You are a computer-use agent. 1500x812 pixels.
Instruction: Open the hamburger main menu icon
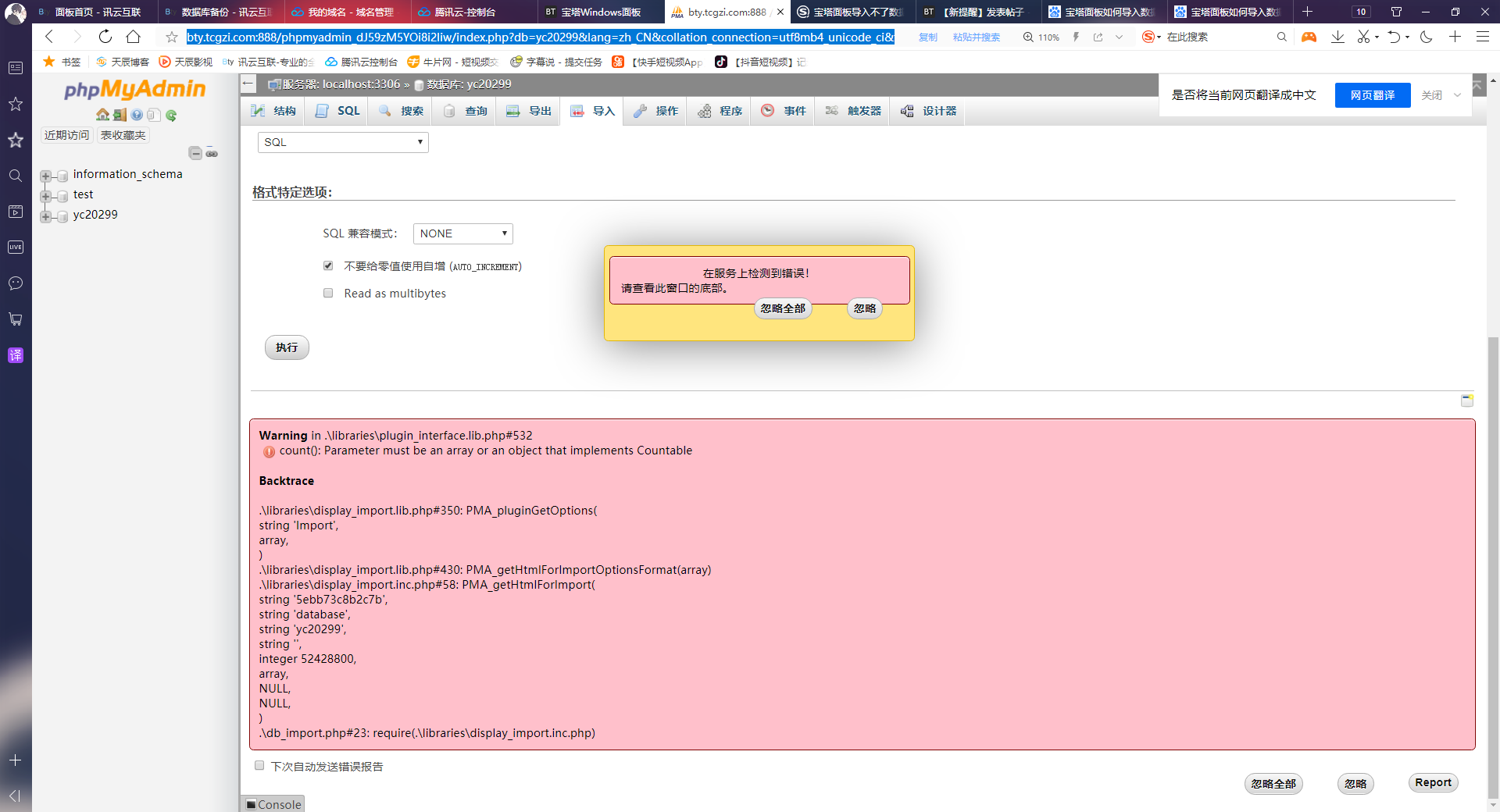(1482, 37)
